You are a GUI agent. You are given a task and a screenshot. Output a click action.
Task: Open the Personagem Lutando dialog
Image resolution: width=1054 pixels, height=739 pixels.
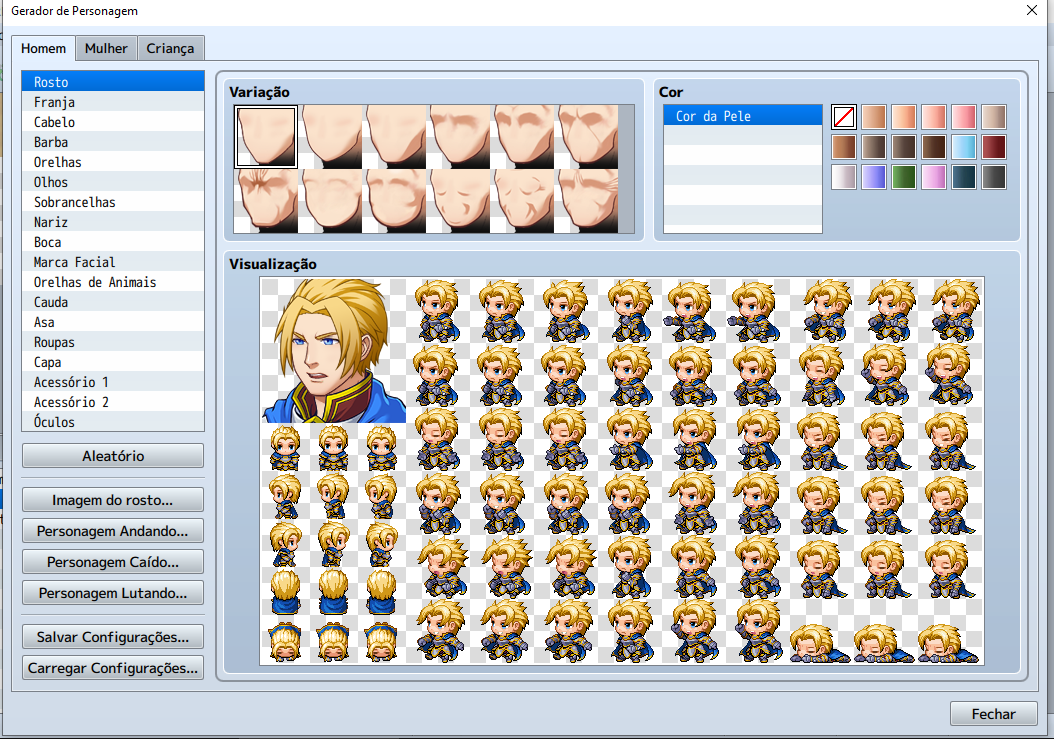pyautogui.click(x=112, y=592)
